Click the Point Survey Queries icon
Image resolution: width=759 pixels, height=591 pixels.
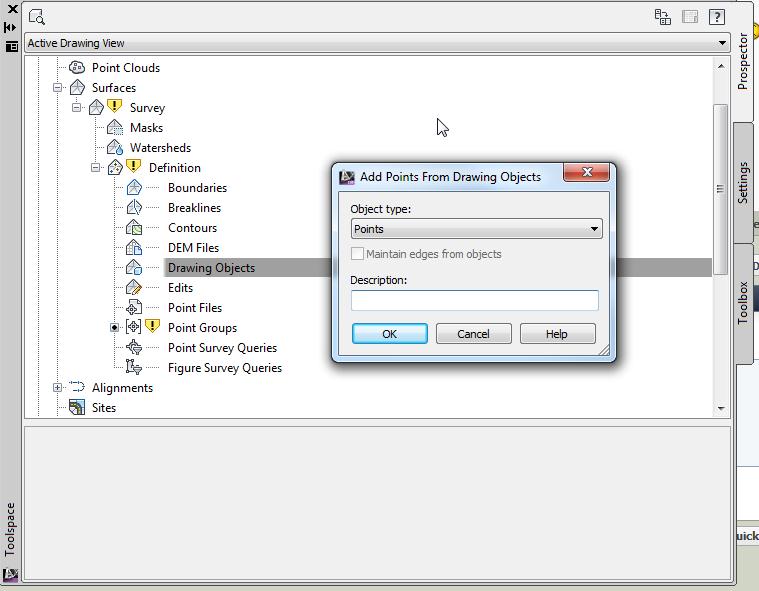coord(134,348)
